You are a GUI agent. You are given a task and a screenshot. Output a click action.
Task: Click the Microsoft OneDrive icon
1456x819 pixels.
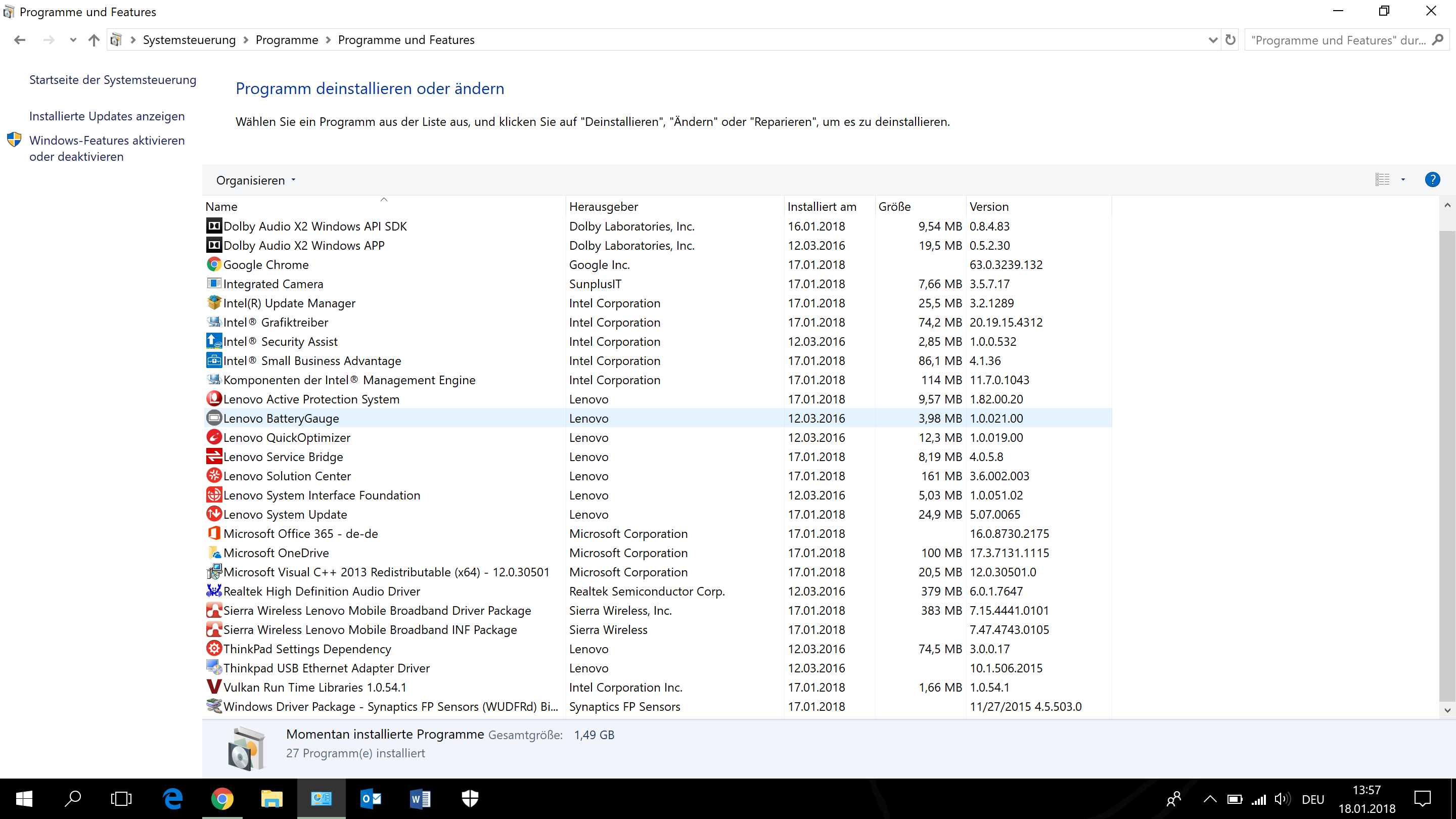point(214,553)
